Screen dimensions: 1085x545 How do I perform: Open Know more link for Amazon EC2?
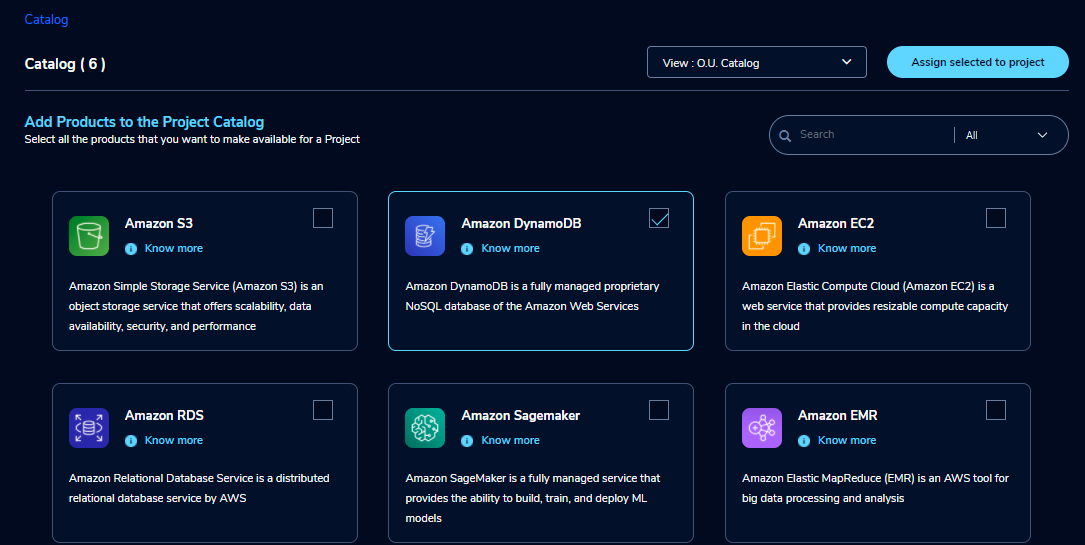pos(847,248)
